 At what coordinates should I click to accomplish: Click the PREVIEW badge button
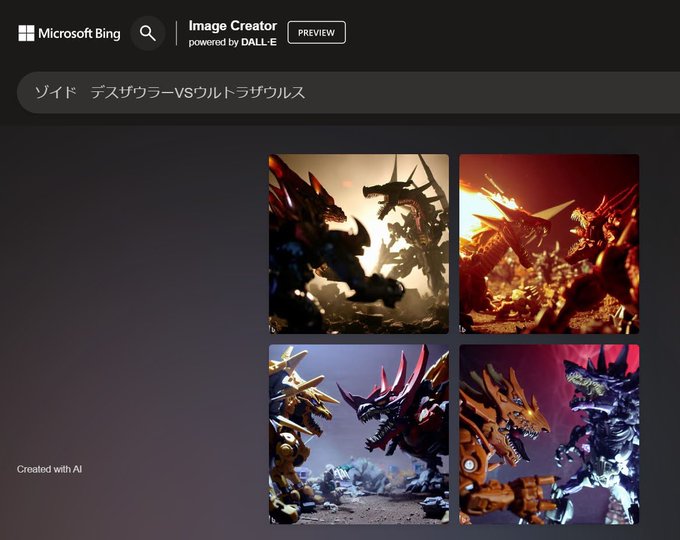tap(317, 33)
